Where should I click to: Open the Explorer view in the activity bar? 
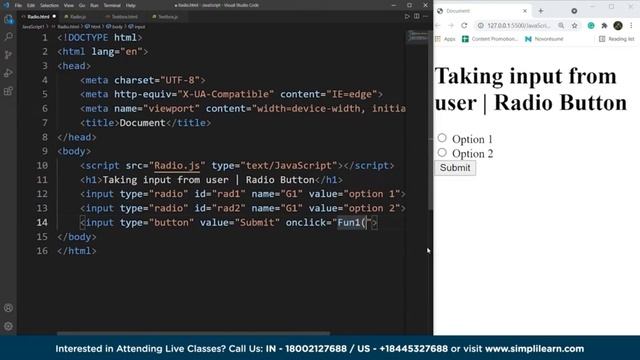click(8, 19)
